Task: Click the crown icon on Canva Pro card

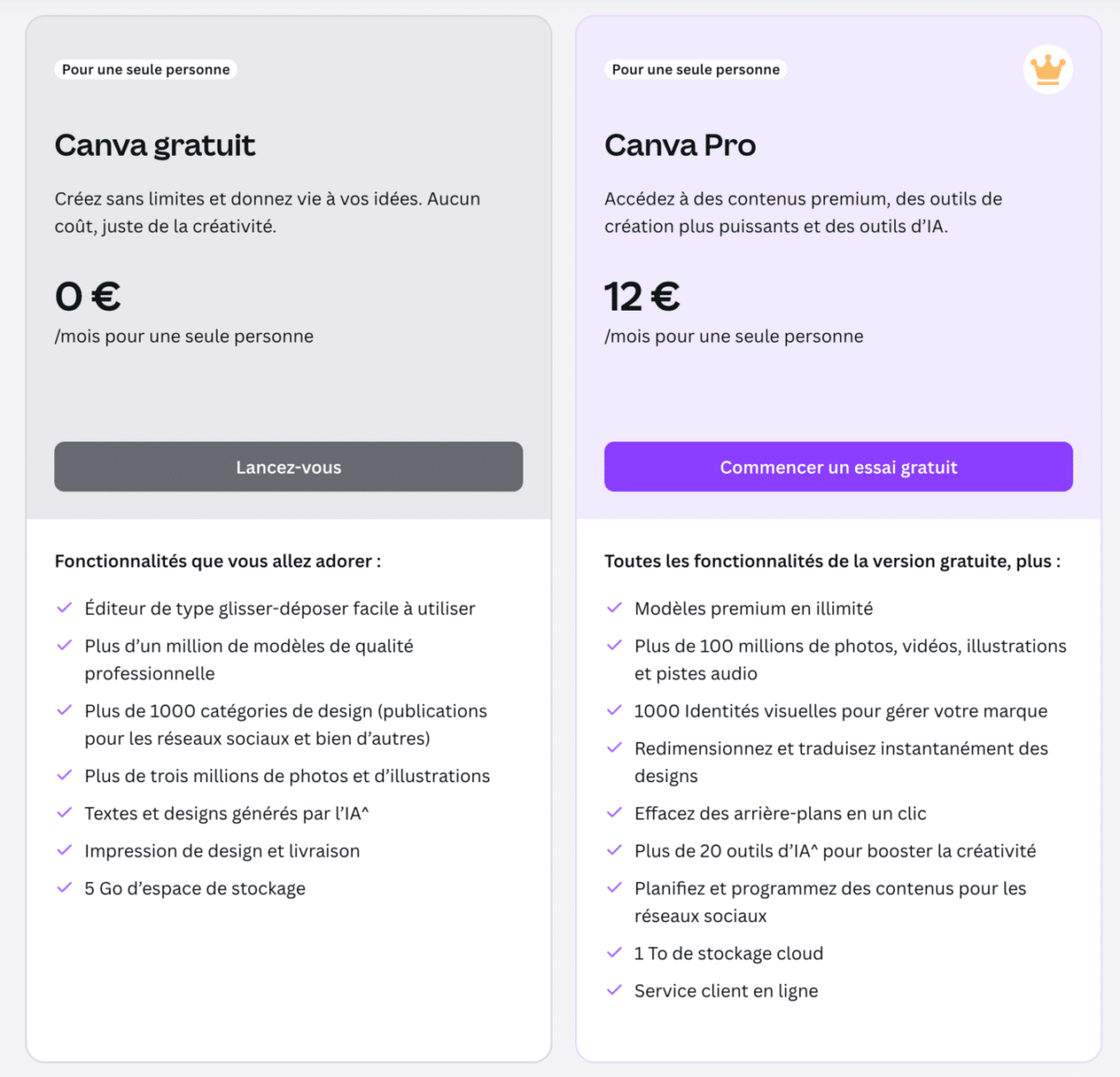Action: tap(1047, 69)
